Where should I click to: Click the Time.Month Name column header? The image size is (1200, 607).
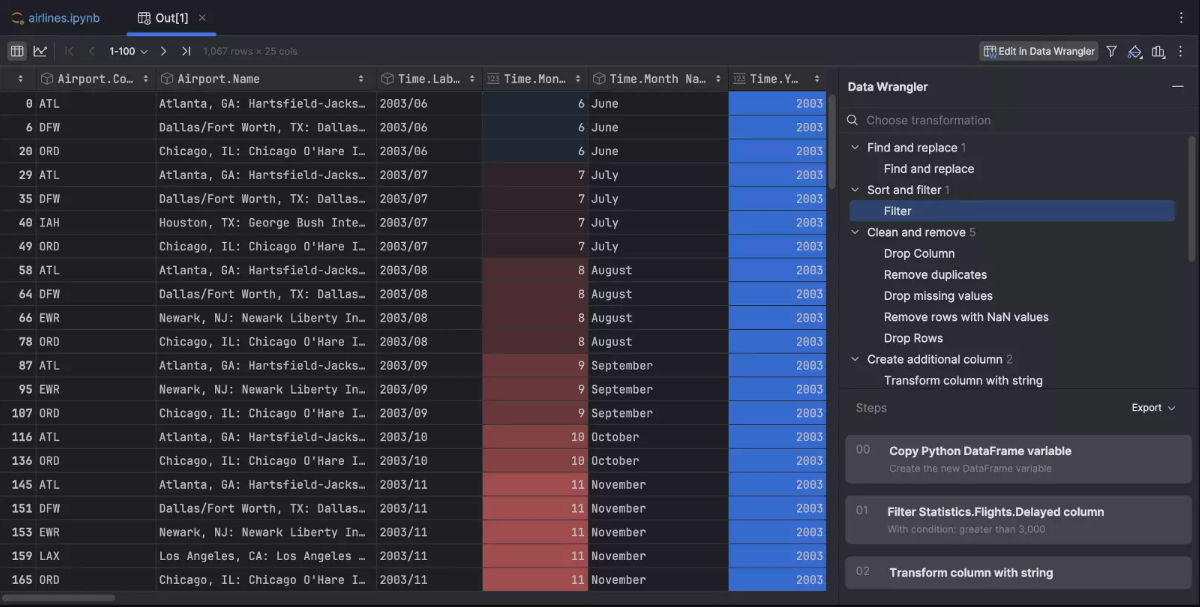tap(658, 79)
